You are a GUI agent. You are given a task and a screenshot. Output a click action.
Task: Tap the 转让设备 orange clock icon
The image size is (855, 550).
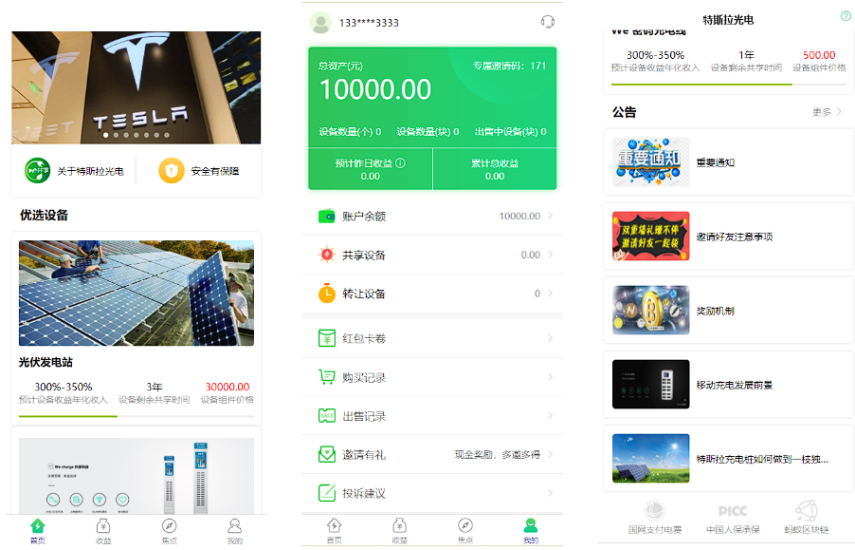pos(326,294)
